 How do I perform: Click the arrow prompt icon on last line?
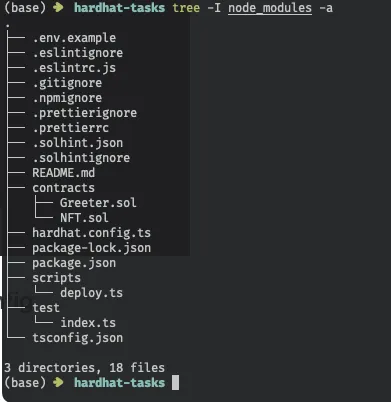click(58, 382)
